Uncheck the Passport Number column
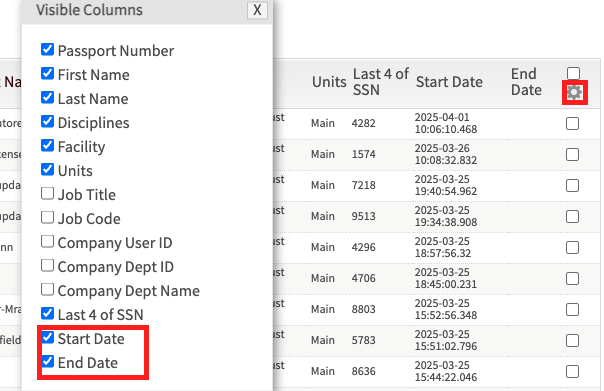This screenshot has height=391, width=604. click(x=47, y=50)
